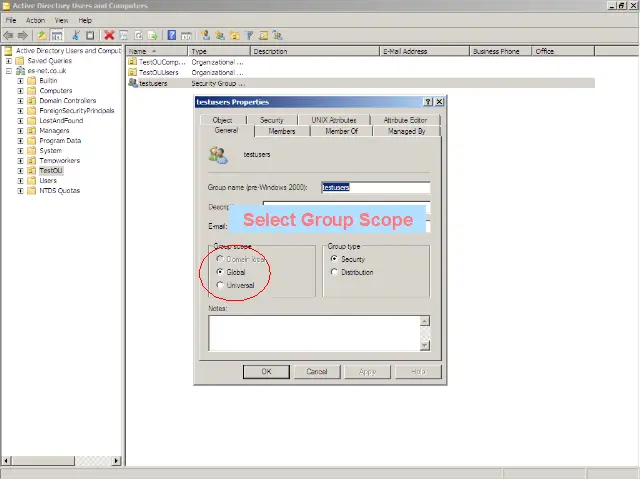Click the TestOUComp... folder icon in list
The width and height of the screenshot is (640, 480).
tap(132, 62)
